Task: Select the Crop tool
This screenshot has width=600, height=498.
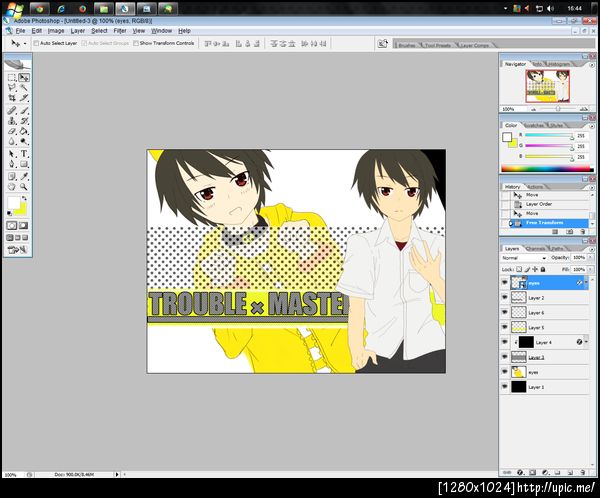Action: (x=12, y=98)
